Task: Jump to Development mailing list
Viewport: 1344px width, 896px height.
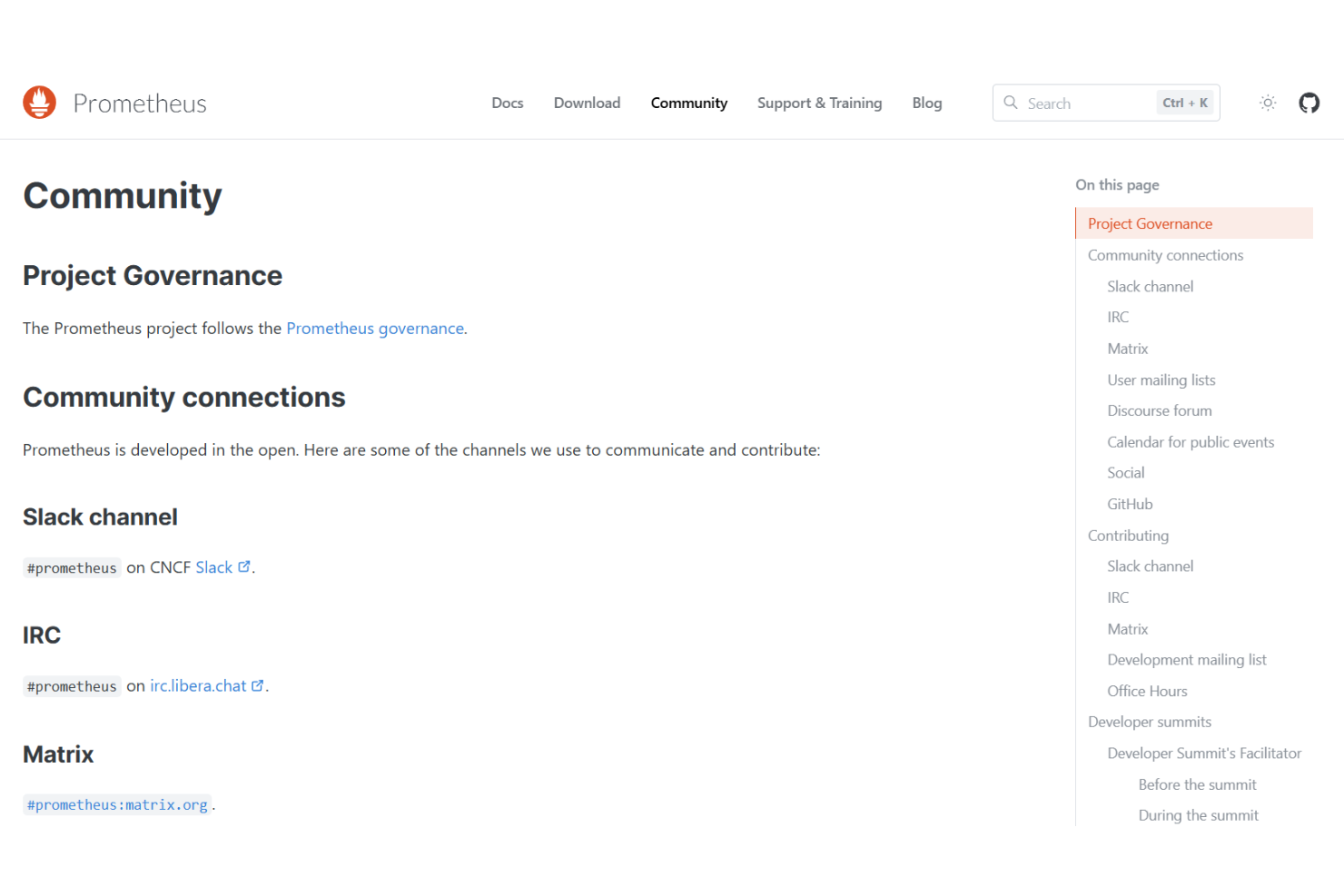Action: click(x=1187, y=660)
